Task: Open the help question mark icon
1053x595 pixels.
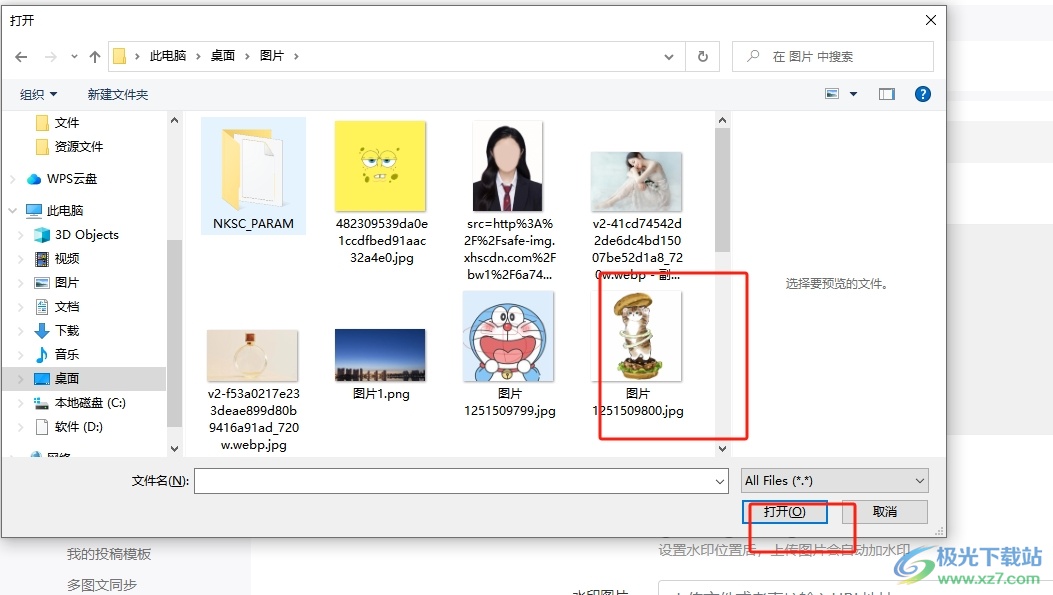Action: [923, 94]
